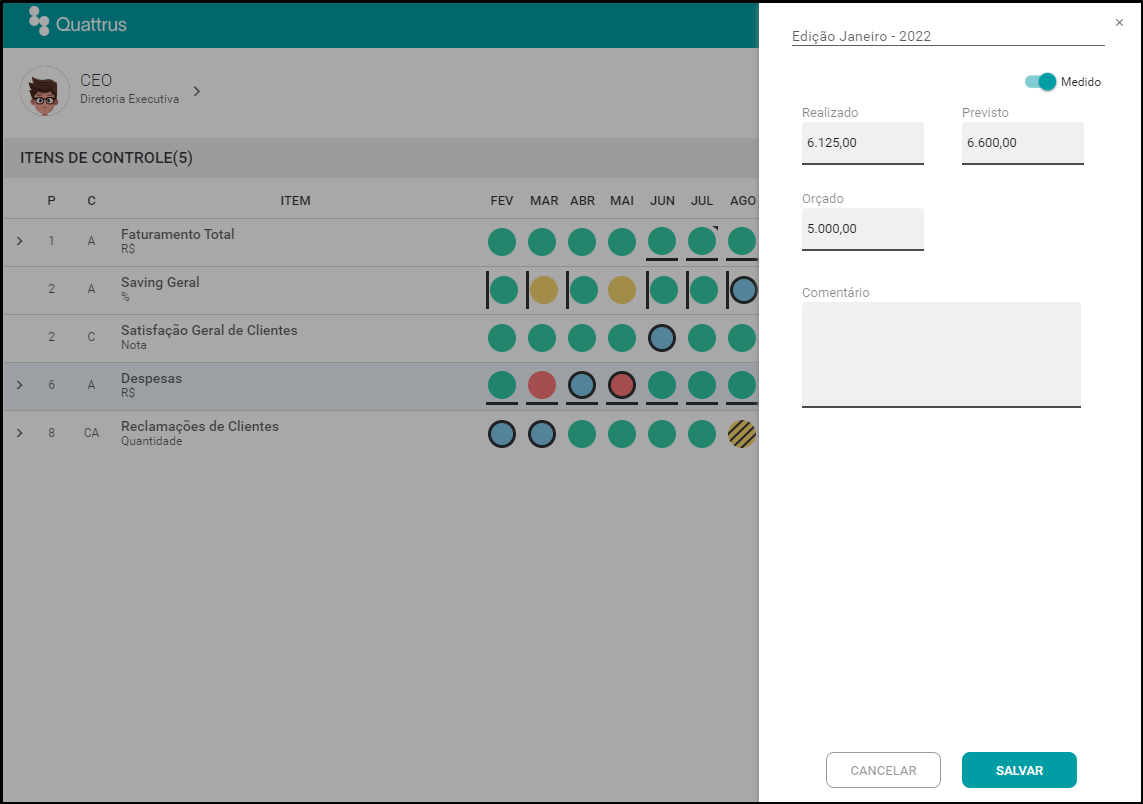Screen dimensions: 1143x804
Task: Expand the CEO Diretoria Executiva chevron
Action: (197, 91)
